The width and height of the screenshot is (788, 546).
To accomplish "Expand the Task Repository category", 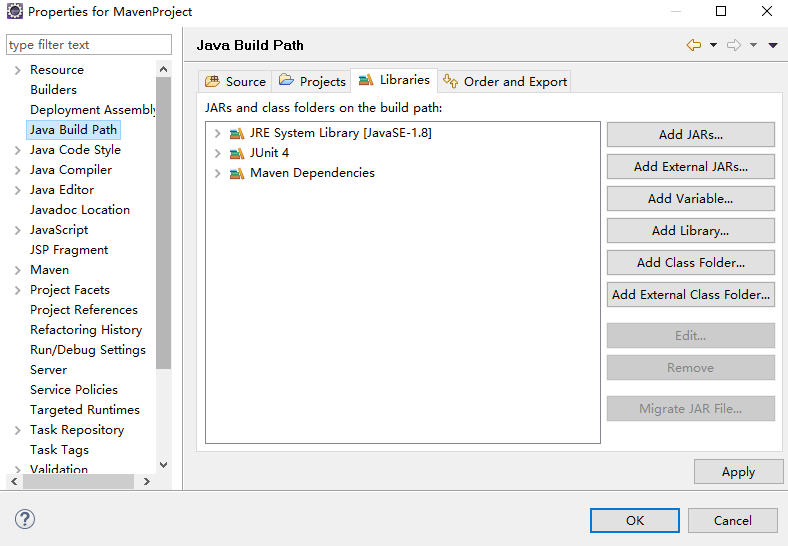I will (18, 430).
